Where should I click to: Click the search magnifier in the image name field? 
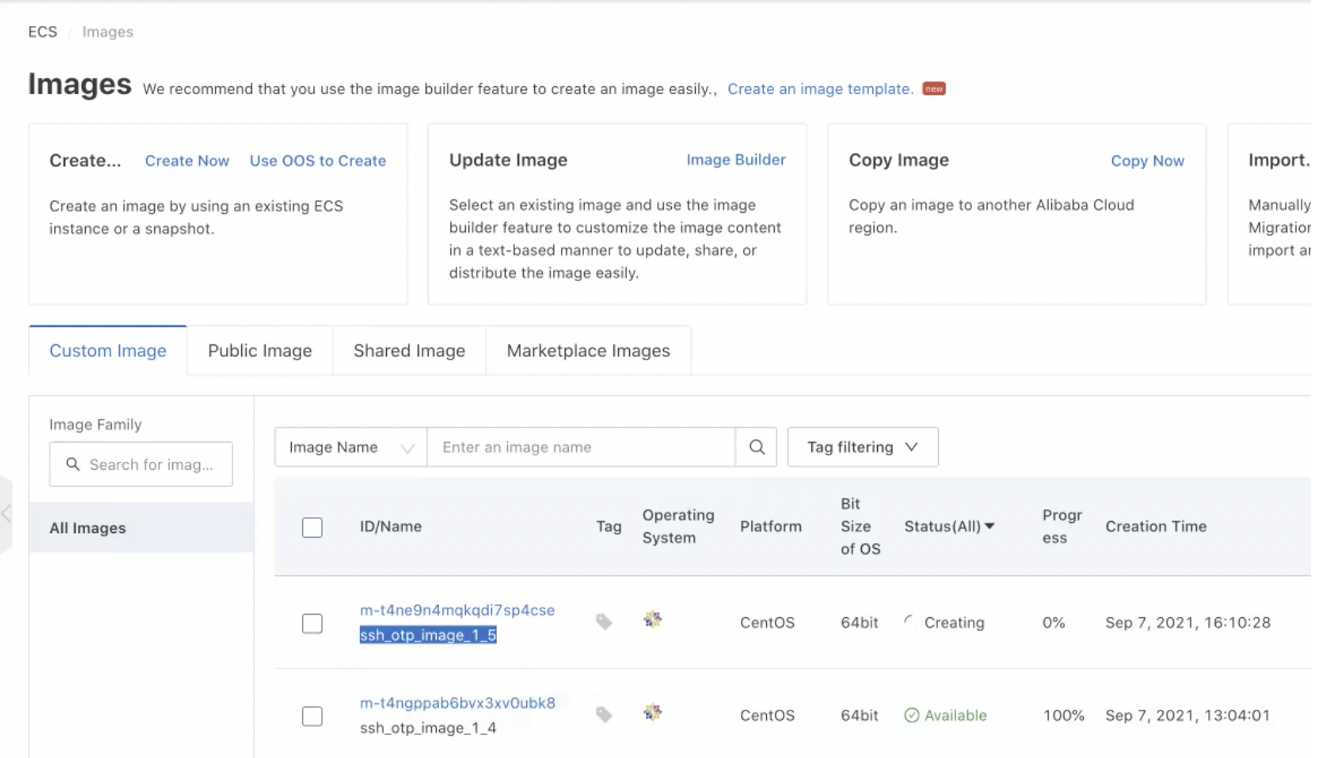click(x=756, y=447)
